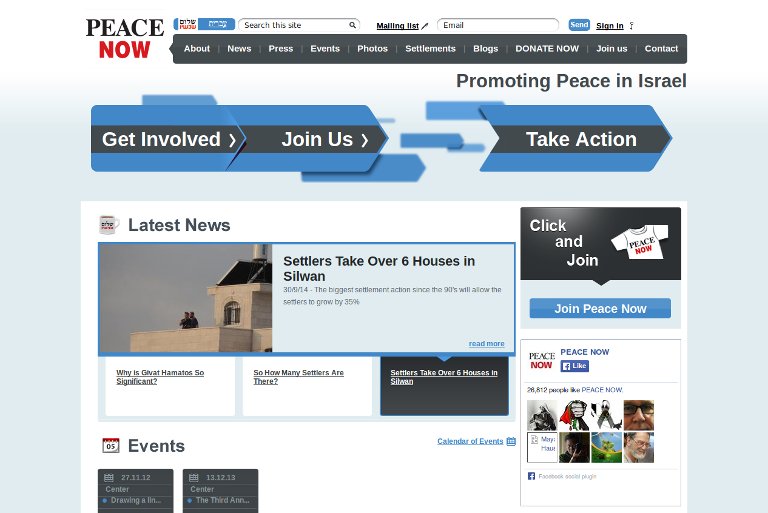This screenshot has height=513, width=768.
Task: Click the Events calendar icon
Action: (111, 445)
